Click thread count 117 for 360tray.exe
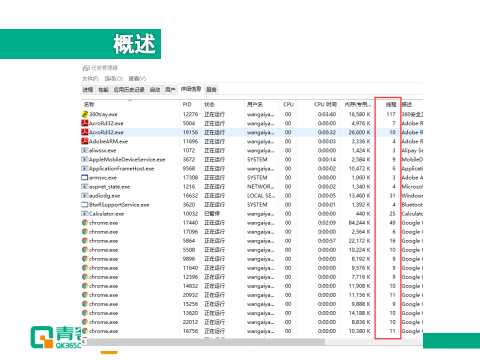Viewport: 480px width, 360px height. (x=391, y=114)
